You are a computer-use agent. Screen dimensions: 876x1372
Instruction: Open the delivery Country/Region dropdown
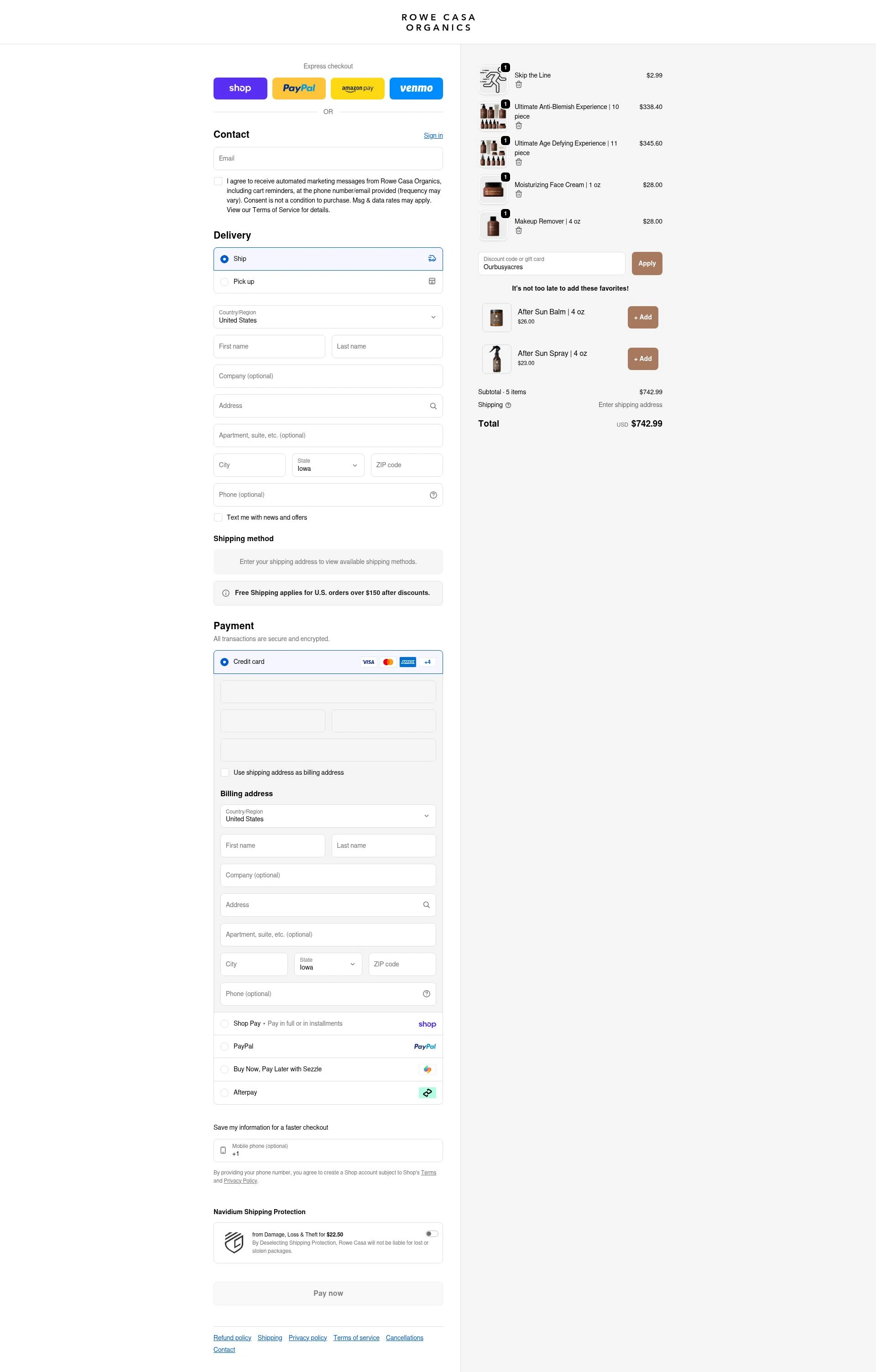pyautogui.click(x=328, y=317)
